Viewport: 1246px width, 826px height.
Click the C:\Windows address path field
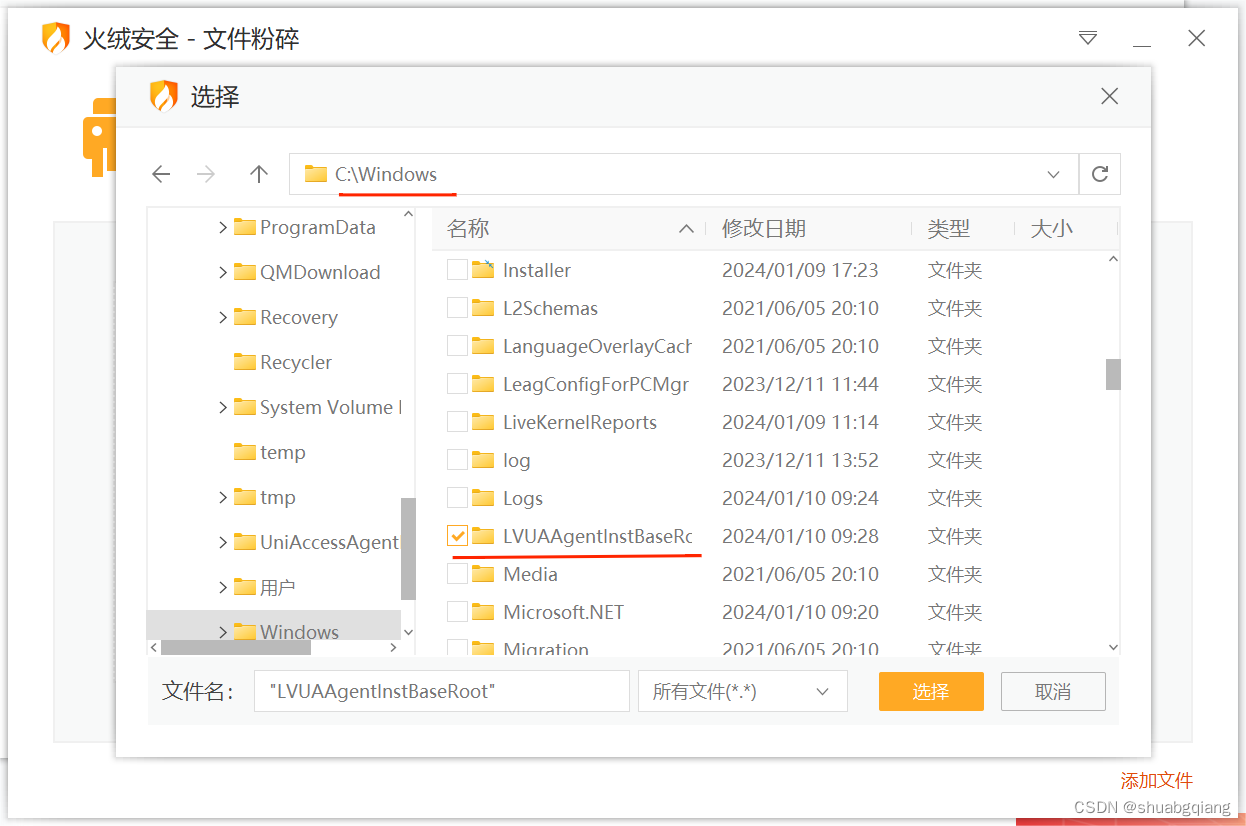pyautogui.click(x=683, y=174)
